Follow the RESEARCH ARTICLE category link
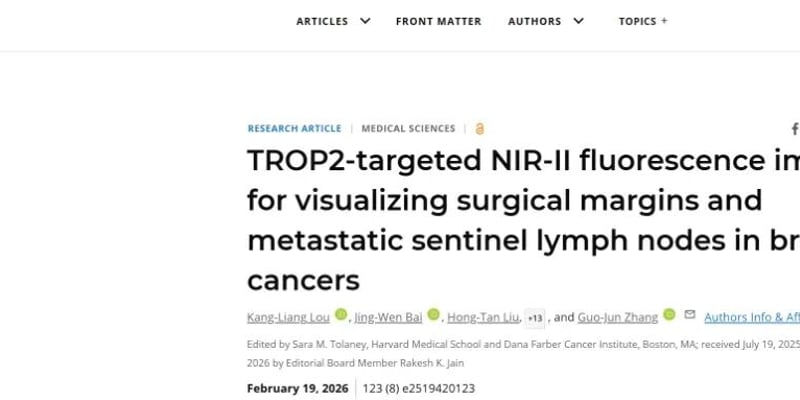The width and height of the screenshot is (800, 400). point(294,129)
